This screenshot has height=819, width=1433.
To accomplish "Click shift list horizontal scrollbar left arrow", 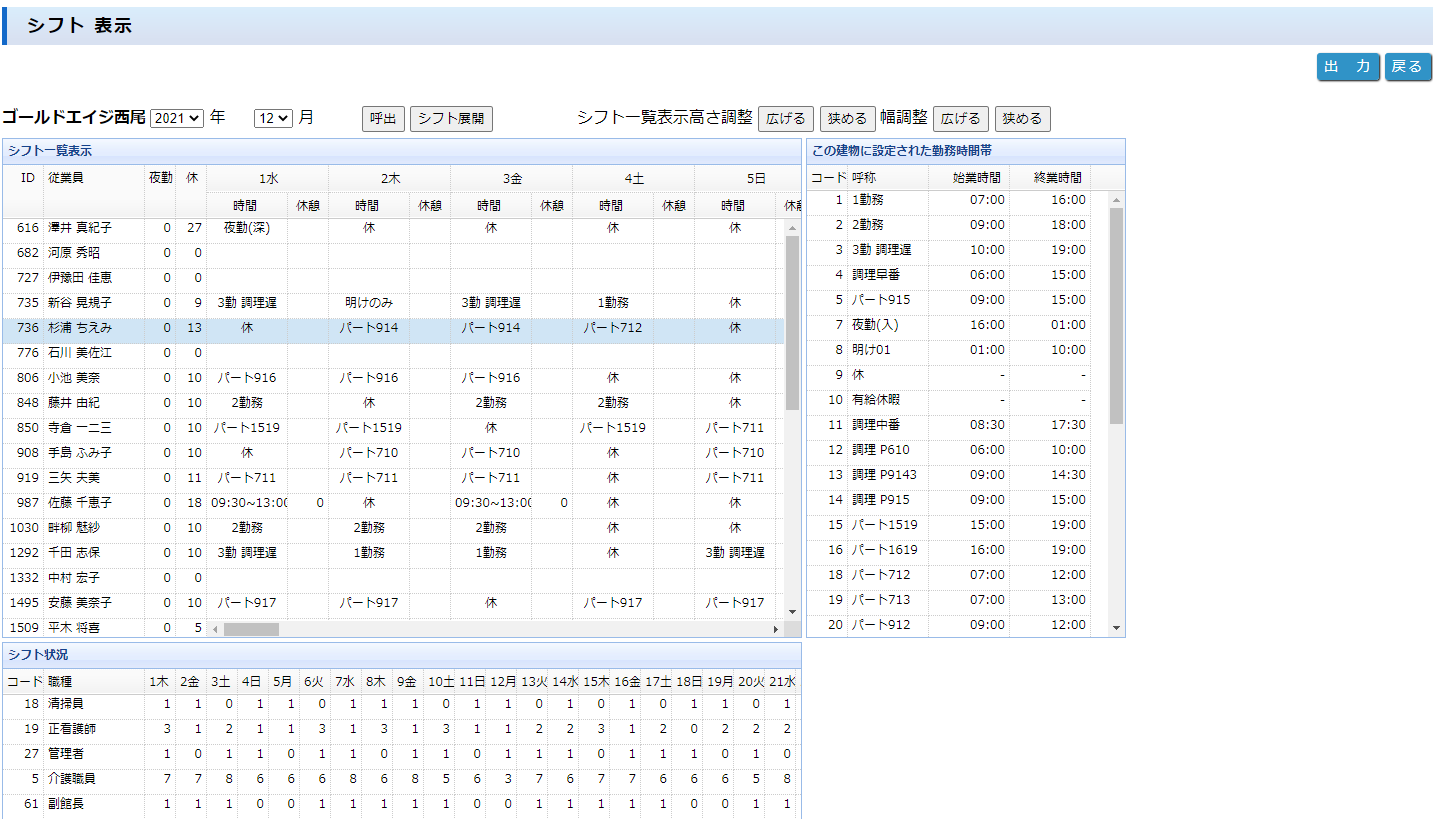I will (215, 630).
